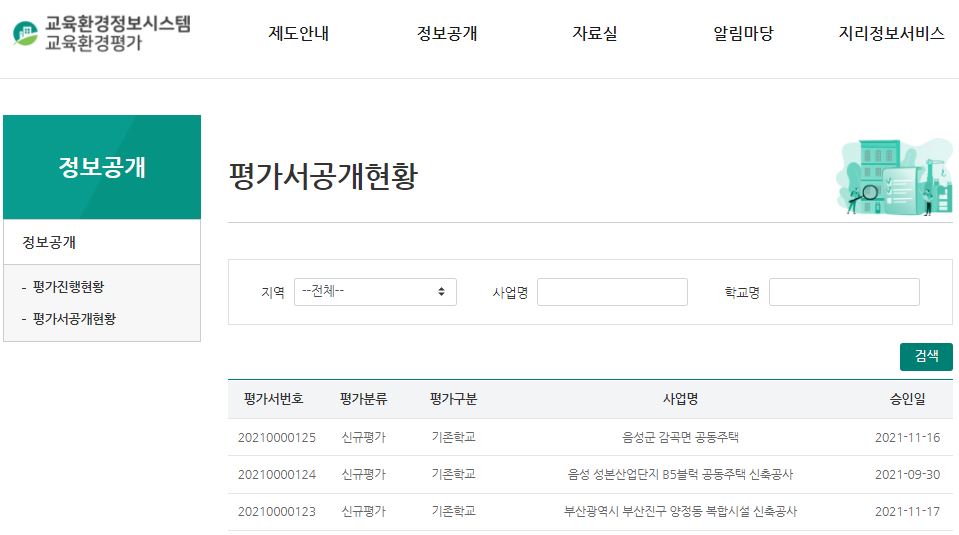The height and width of the screenshot is (535, 959).
Task: Open 부산광역시 부산진구 양정동 복합시설 신축공사
Action: (x=680, y=512)
